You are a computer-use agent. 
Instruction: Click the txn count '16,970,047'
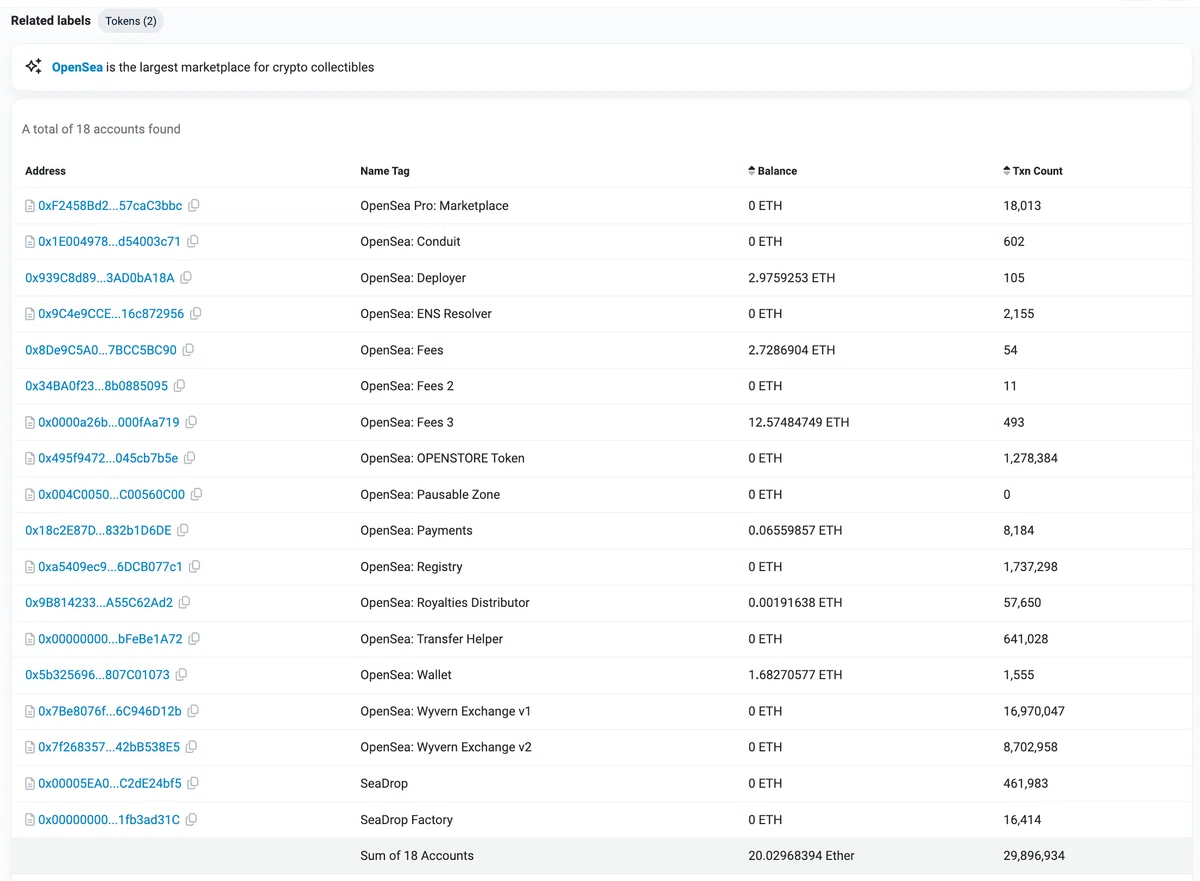point(1034,711)
